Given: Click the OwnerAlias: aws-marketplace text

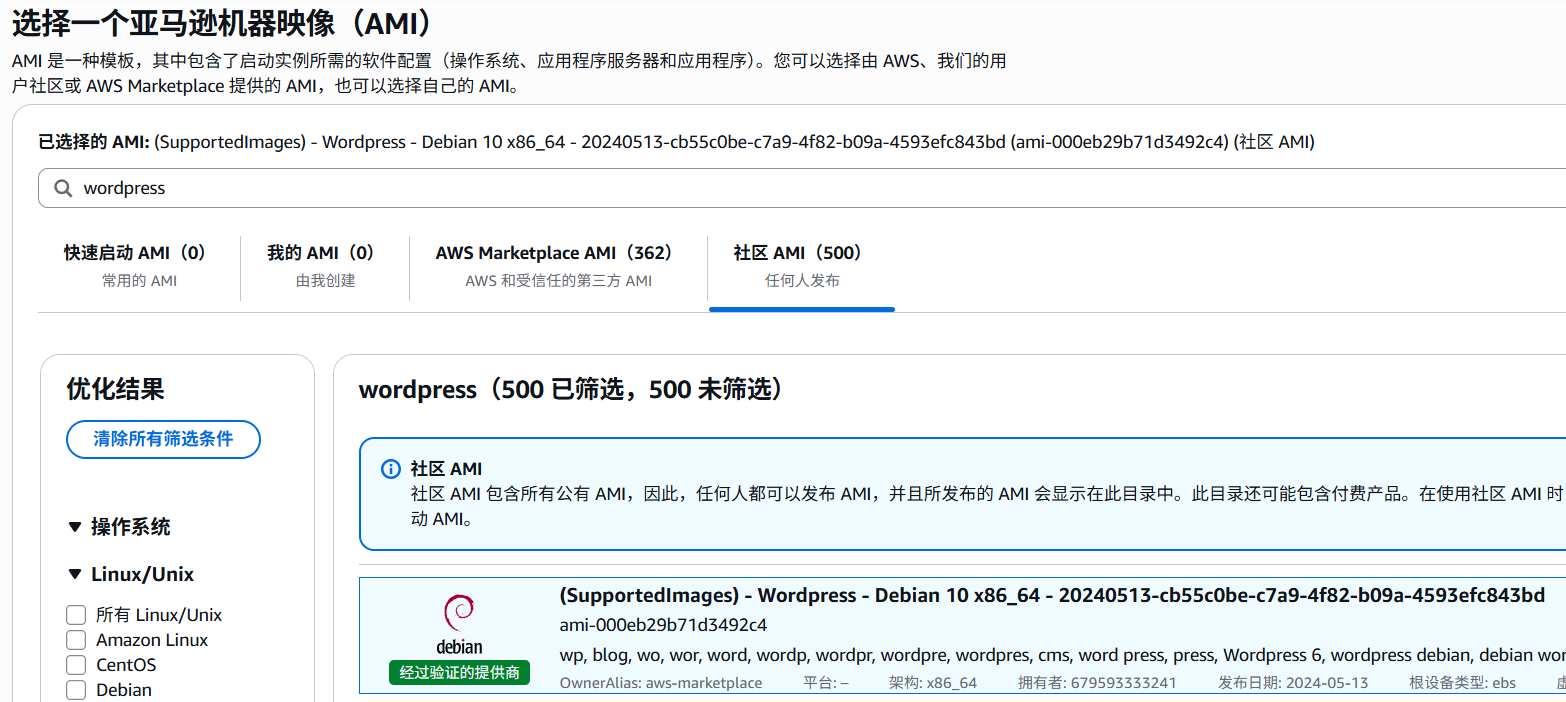Looking at the screenshot, I should (661, 683).
